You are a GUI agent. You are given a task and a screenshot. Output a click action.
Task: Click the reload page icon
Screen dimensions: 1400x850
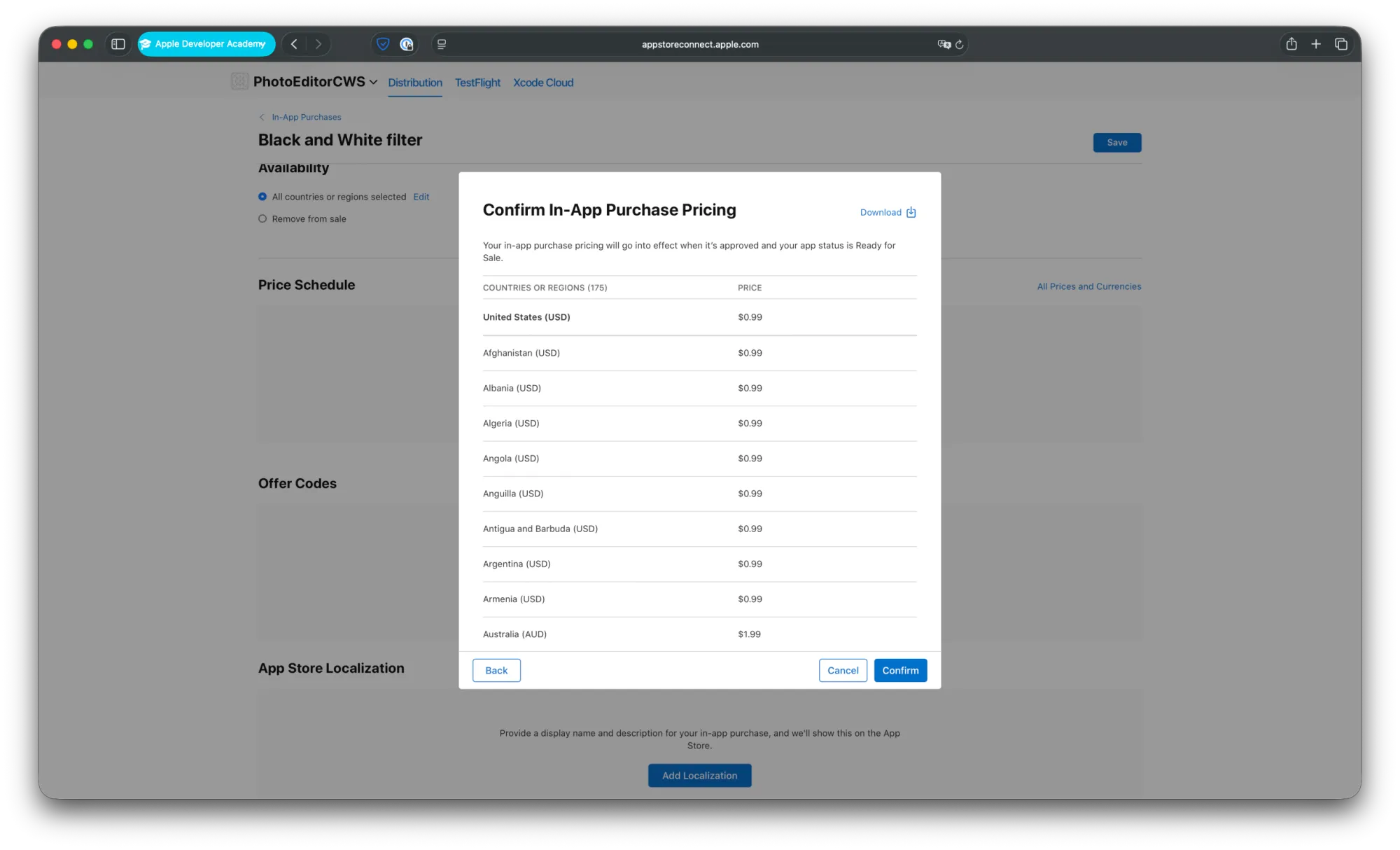tap(960, 44)
